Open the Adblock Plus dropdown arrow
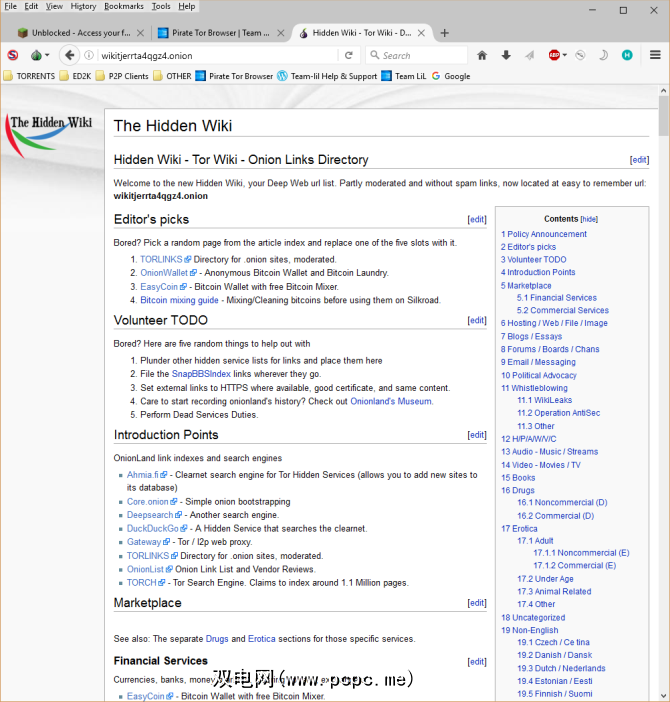Viewport: 670px width, 702px height. click(x=565, y=56)
